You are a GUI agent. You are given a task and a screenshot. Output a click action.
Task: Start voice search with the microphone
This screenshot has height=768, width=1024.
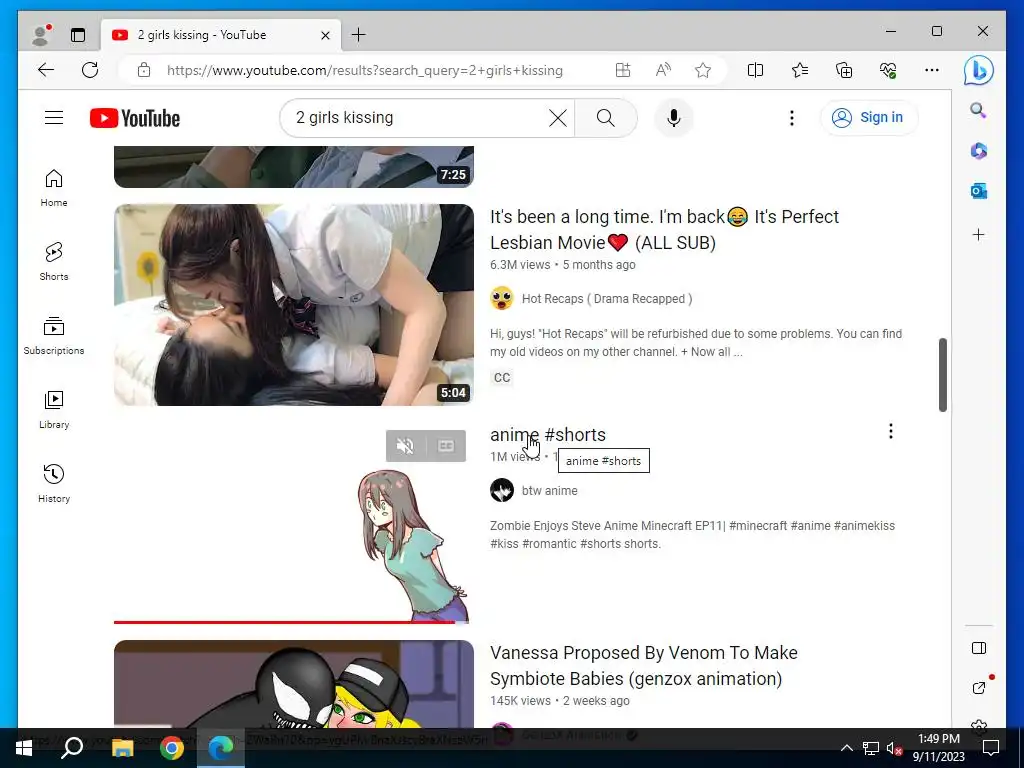673,118
